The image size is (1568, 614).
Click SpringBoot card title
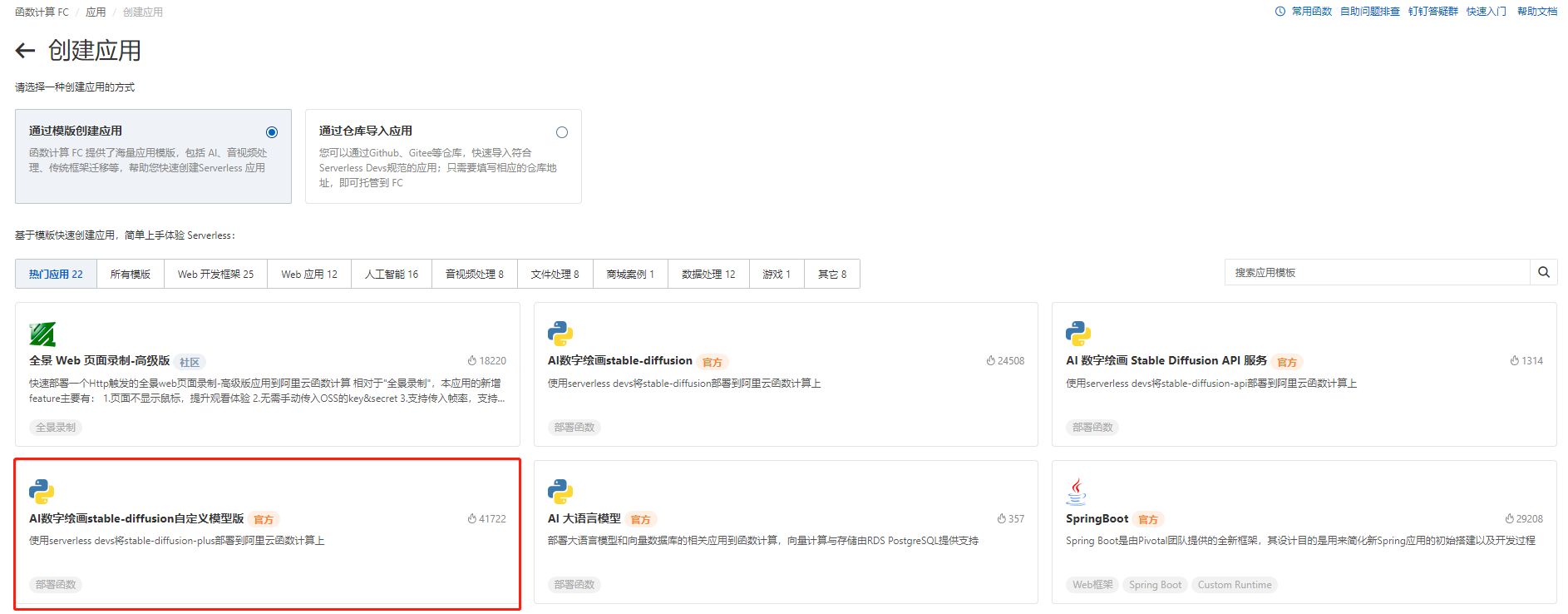1097,518
